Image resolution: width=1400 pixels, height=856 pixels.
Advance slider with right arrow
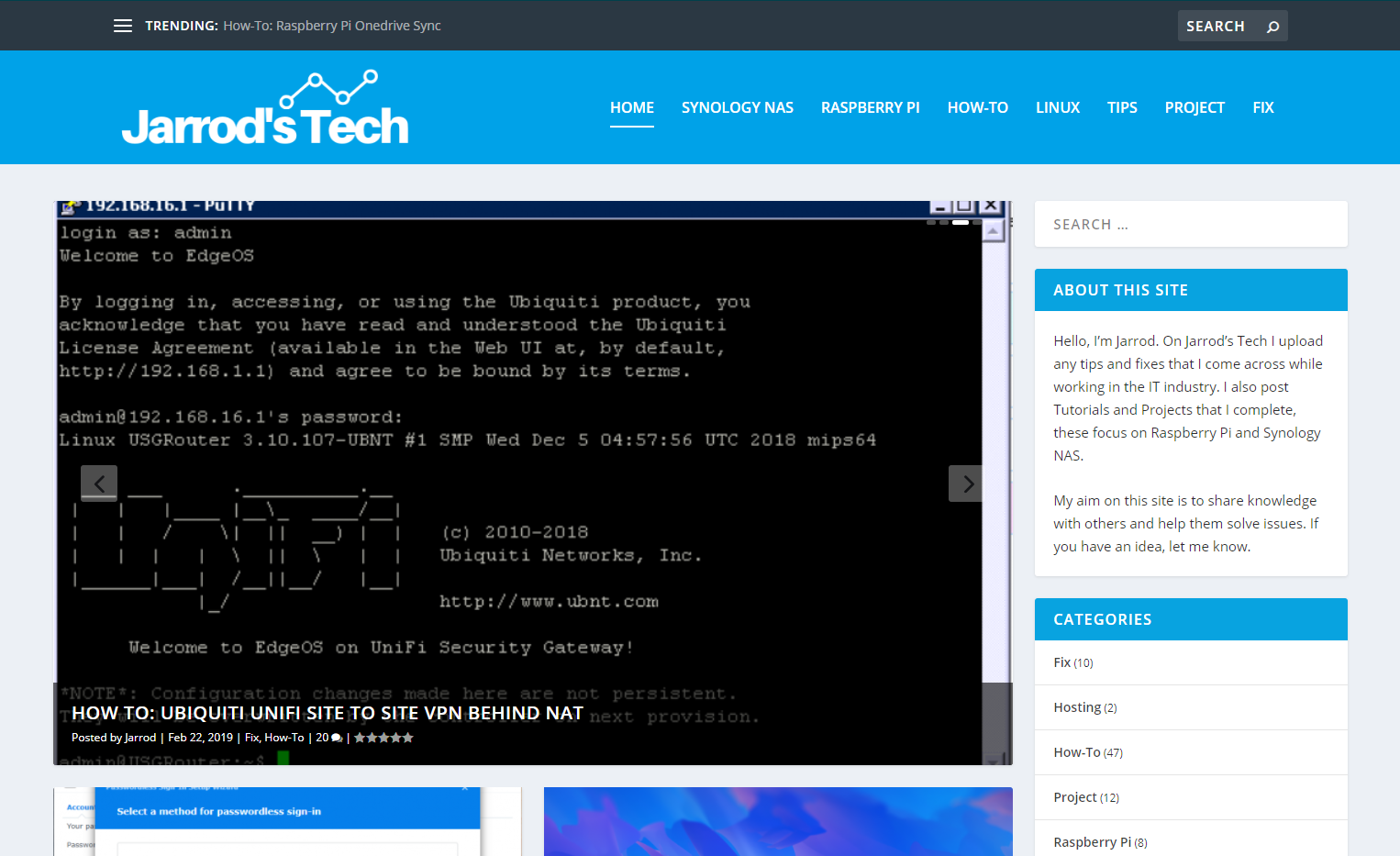click(966, 484)
